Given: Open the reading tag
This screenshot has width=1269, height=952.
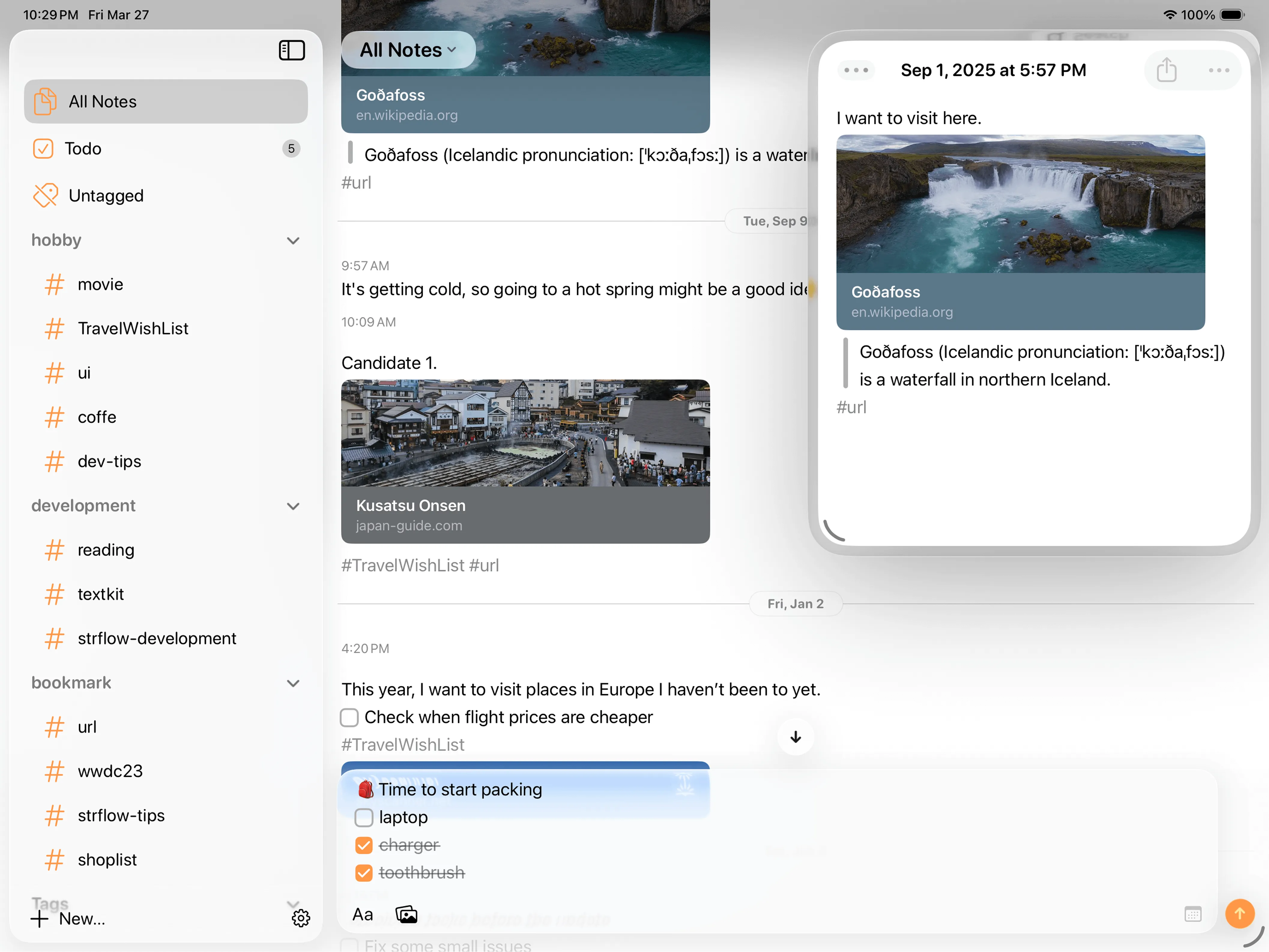Looking at the screenshot, I should (x=166, y=550).
